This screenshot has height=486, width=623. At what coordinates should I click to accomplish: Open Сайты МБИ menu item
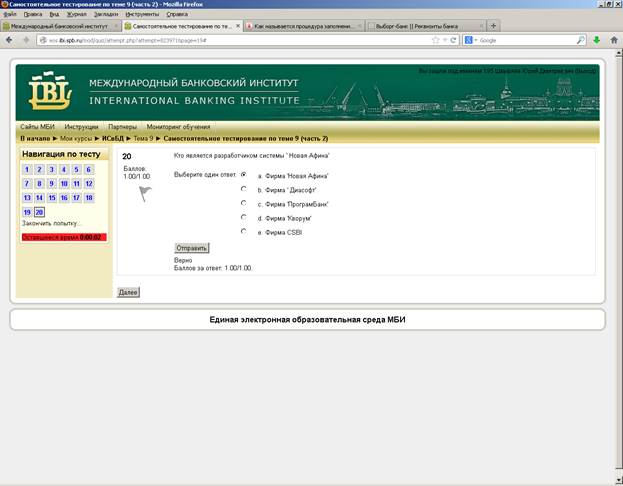click(x=37, y=127)
